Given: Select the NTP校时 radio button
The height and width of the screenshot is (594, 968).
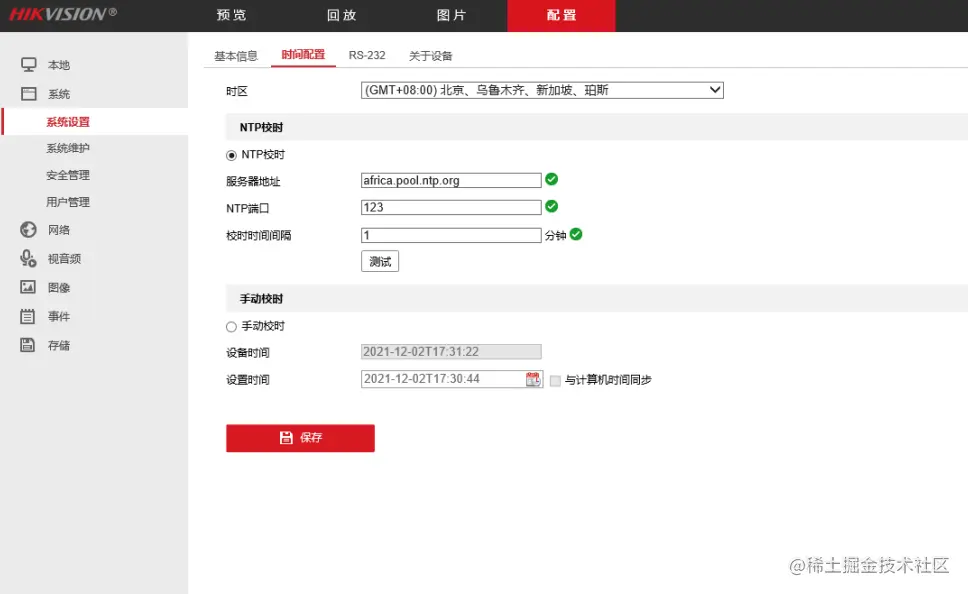Looking at the screenshot, I should point(232,155).
